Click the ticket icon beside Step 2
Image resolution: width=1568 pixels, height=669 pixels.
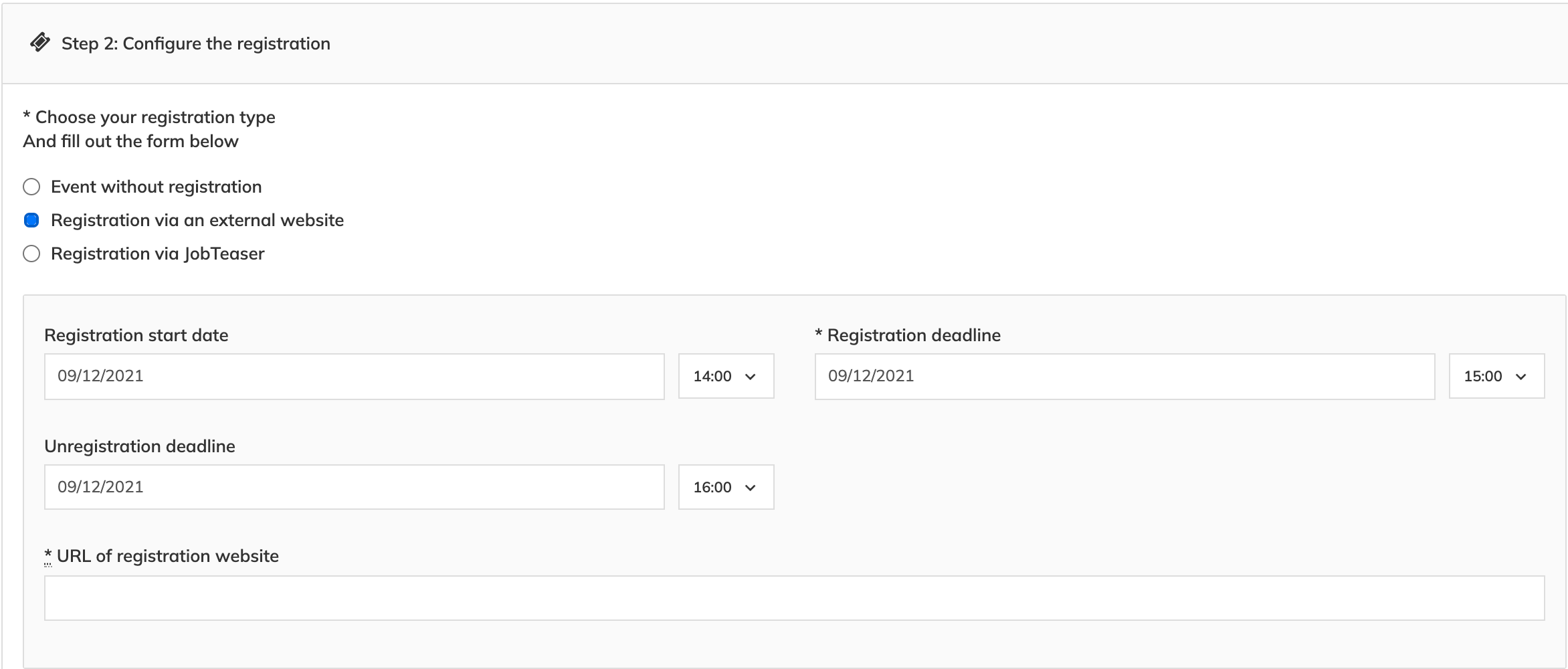(x=40, y=43)
